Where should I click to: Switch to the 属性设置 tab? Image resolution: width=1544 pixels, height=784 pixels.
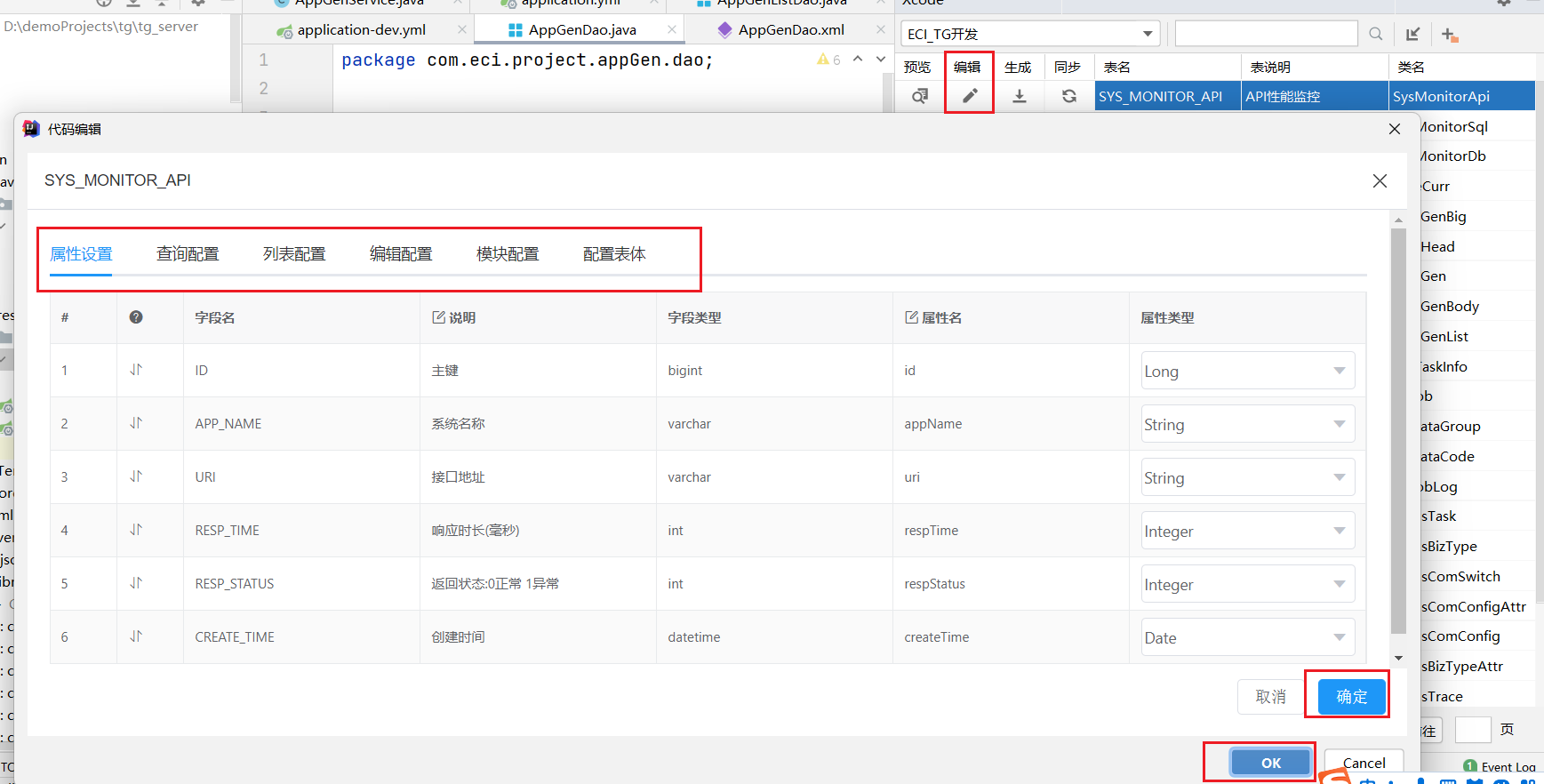pos(81,254)
